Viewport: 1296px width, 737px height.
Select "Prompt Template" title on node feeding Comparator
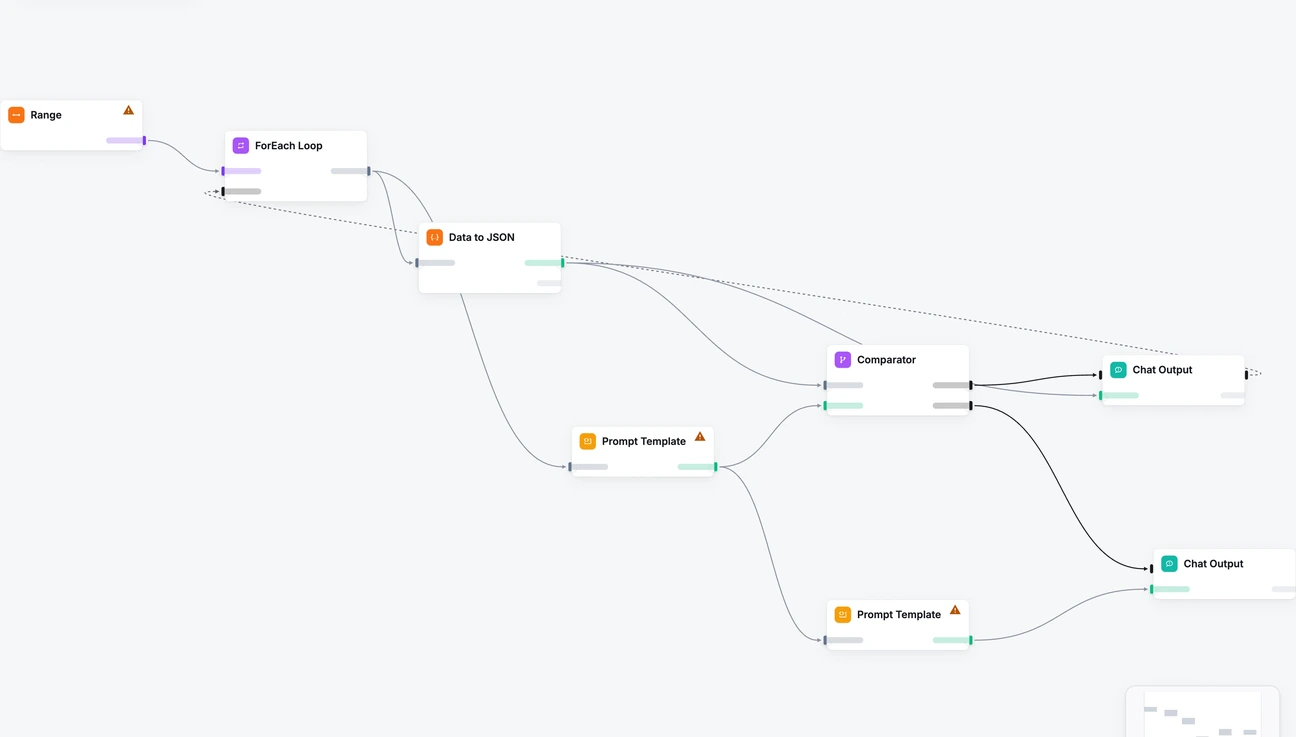coord(644,441)
